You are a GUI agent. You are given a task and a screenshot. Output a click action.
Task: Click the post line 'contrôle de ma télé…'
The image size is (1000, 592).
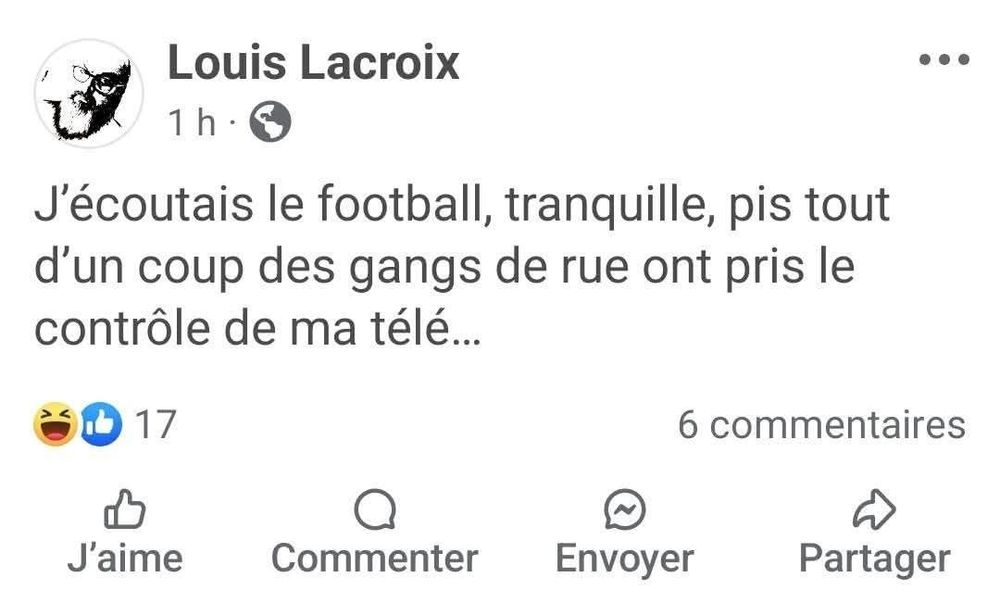(256, 329)
